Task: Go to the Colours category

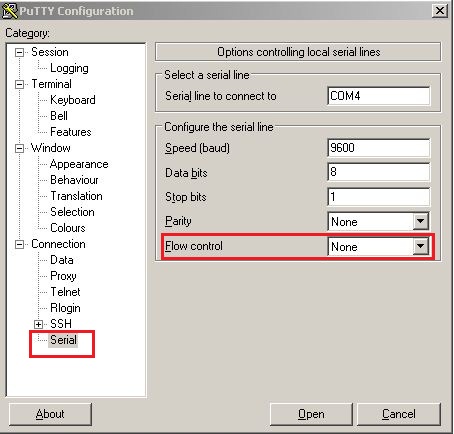Action: (x=68, y=228)
